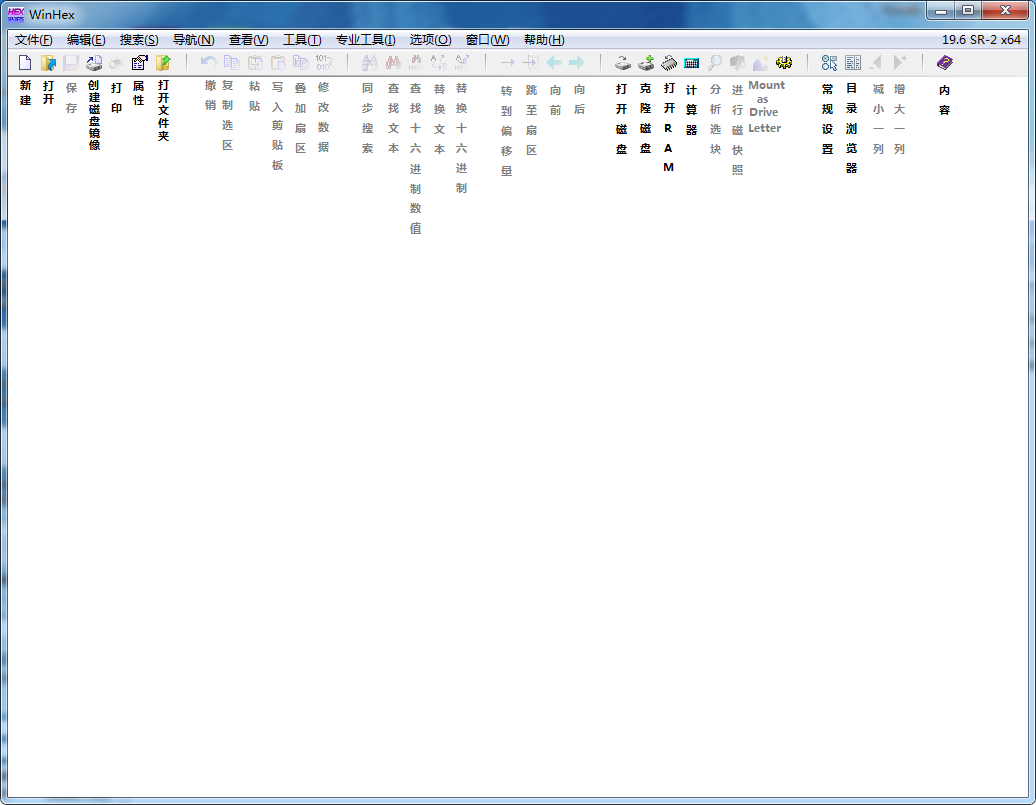Open Disk using the 打开磁盘 icon
1036x805 pixels.
click(x=622, y=63)
